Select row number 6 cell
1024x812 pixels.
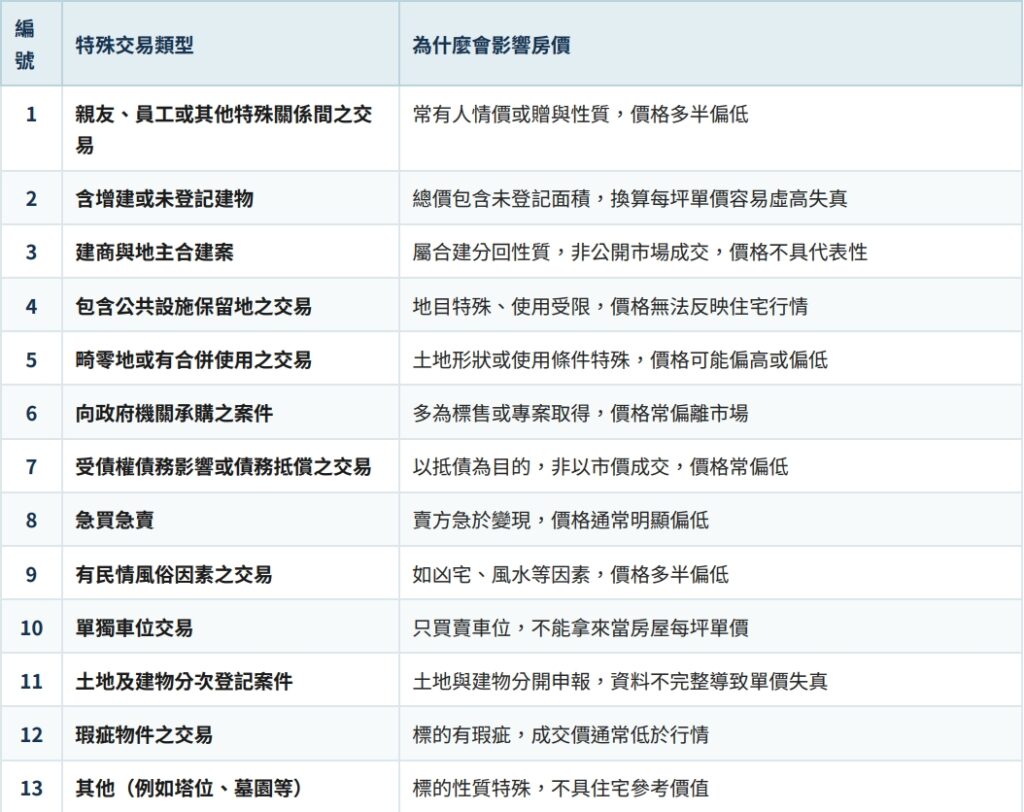(x=31, y=413)
